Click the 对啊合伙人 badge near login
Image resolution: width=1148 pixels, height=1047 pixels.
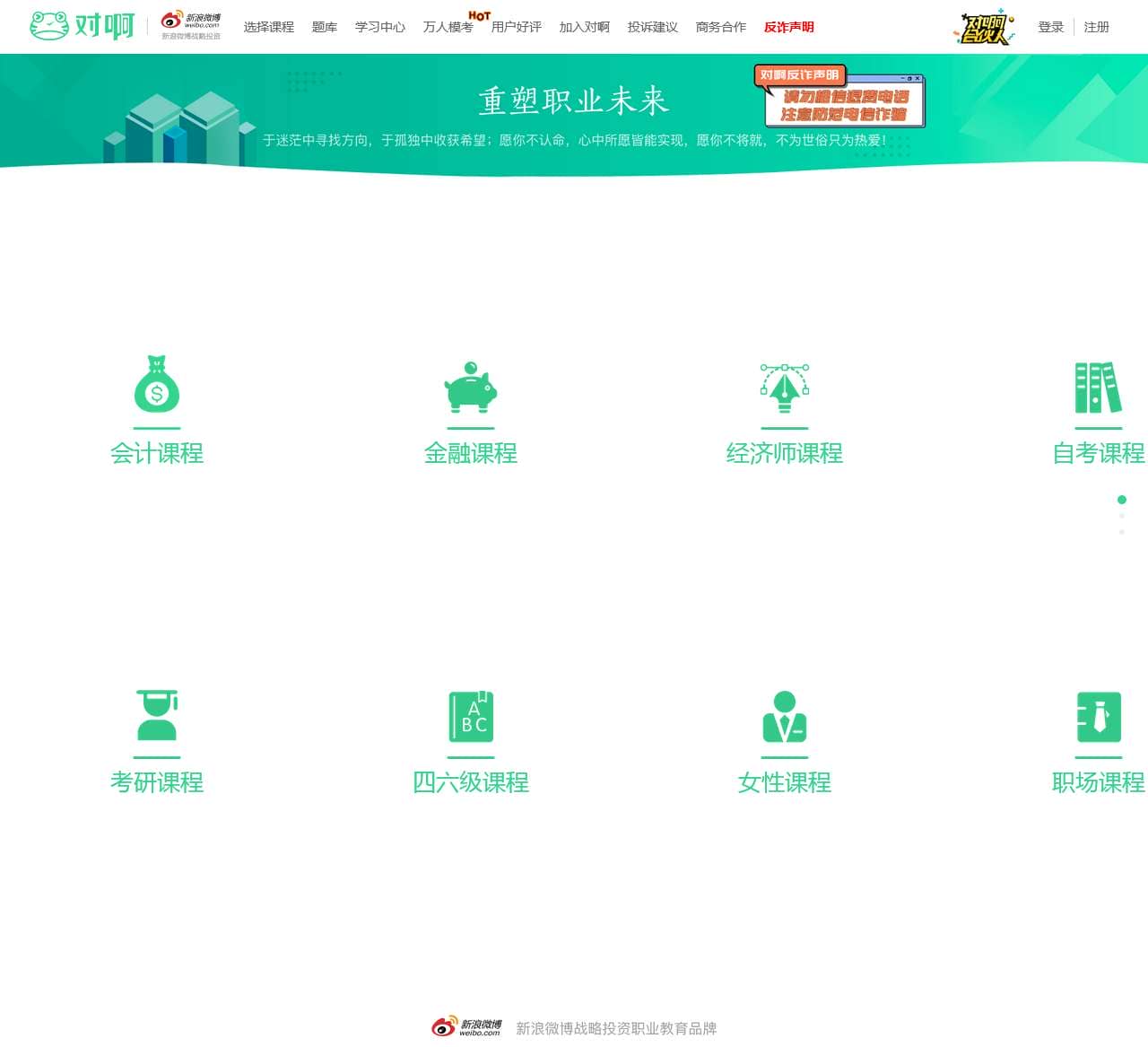[983, 27]
